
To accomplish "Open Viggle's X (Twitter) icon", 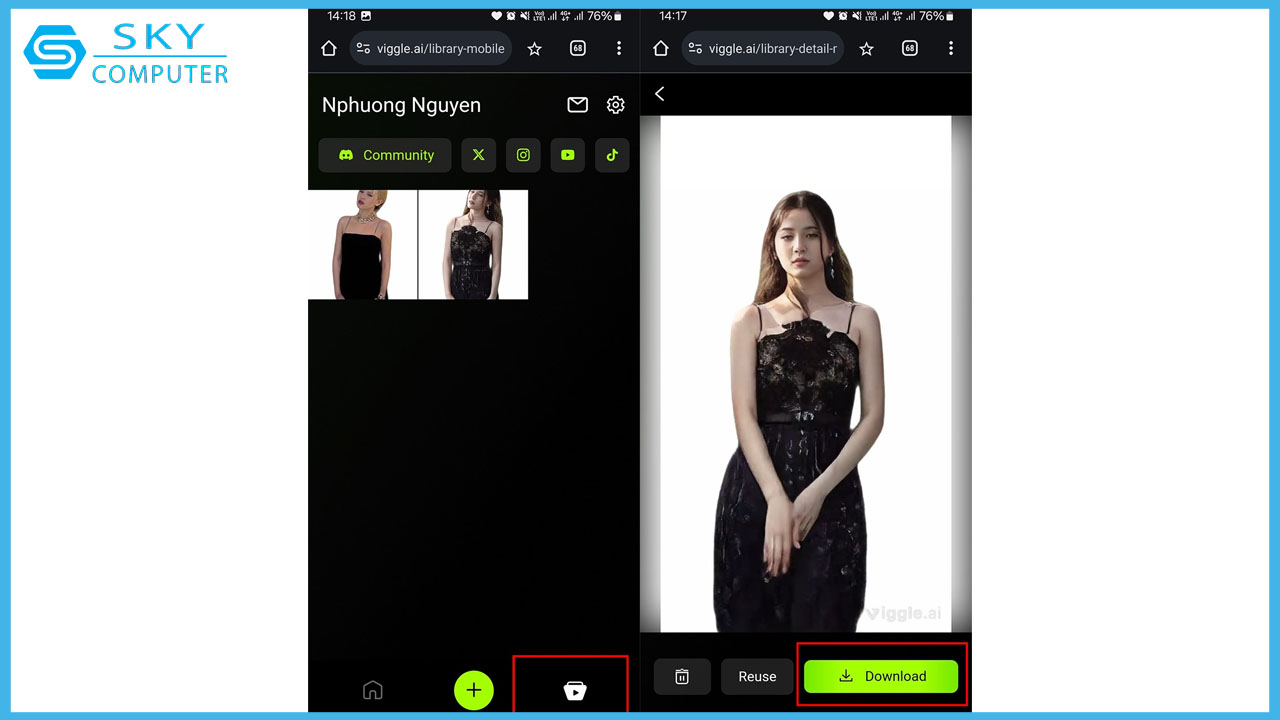I will click(478, 155).
